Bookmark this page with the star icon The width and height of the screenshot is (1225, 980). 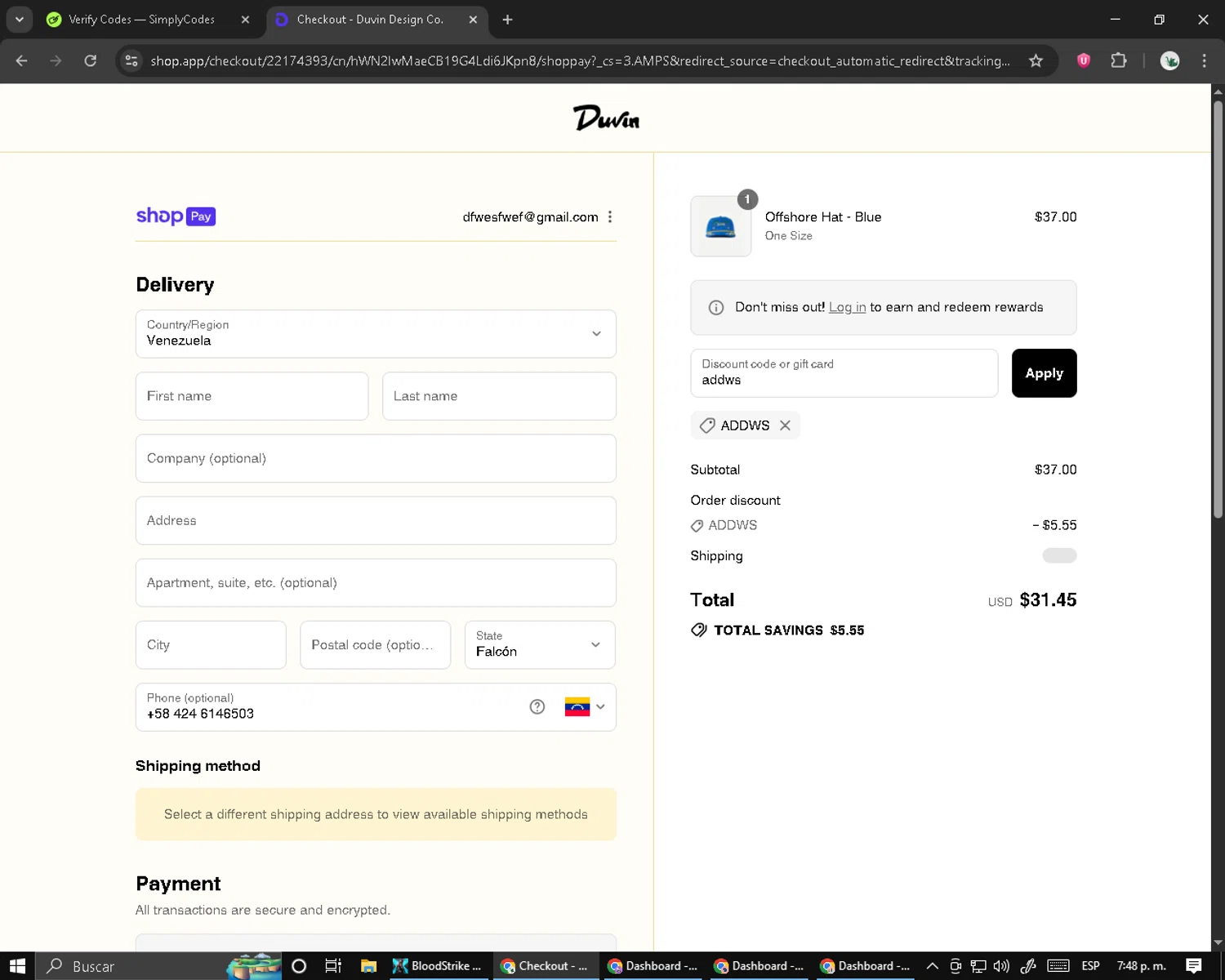pyautogui.click(x=1036, y=60)
